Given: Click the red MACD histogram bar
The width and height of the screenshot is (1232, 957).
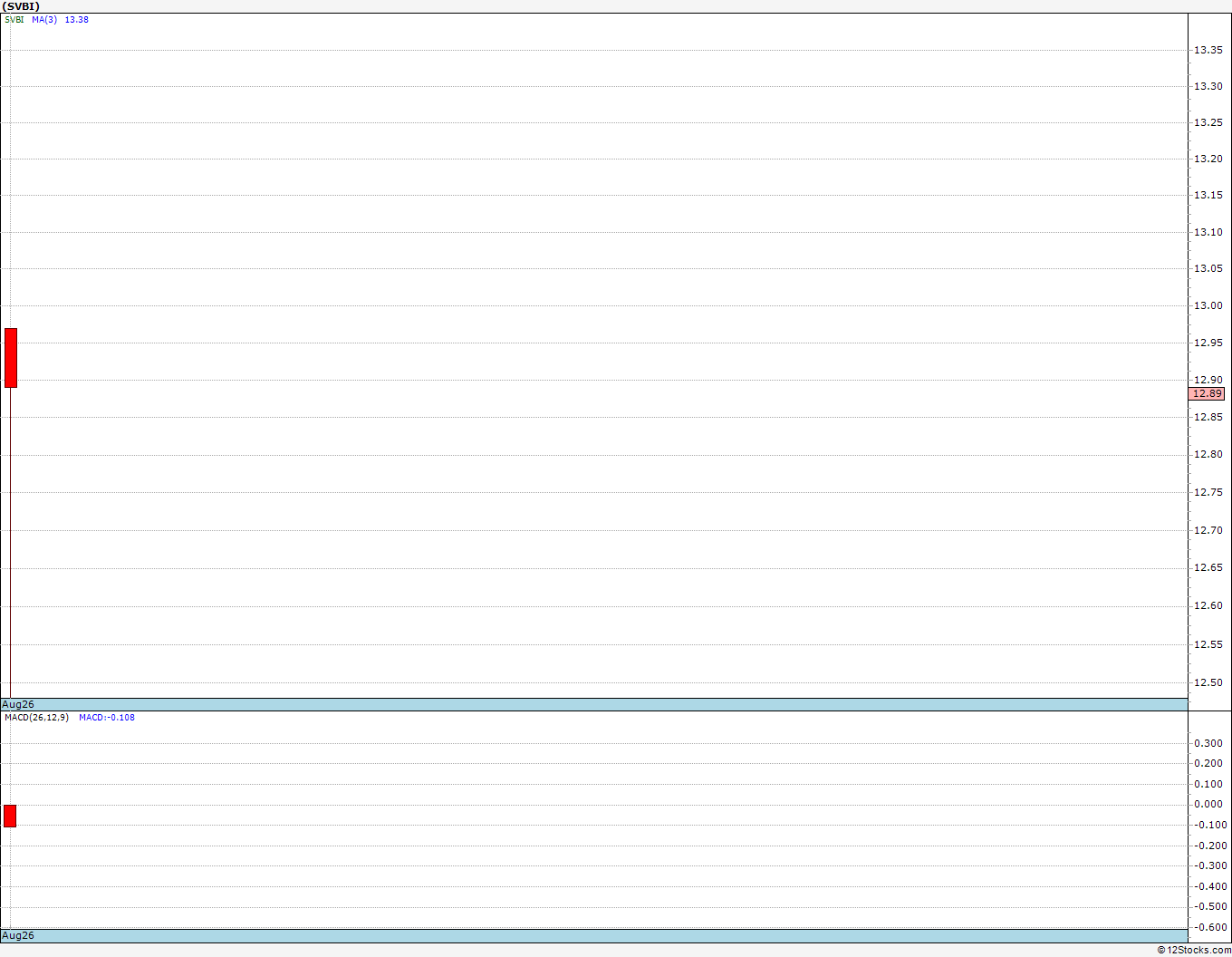Looking at the screenshot, I should (10, 816).
